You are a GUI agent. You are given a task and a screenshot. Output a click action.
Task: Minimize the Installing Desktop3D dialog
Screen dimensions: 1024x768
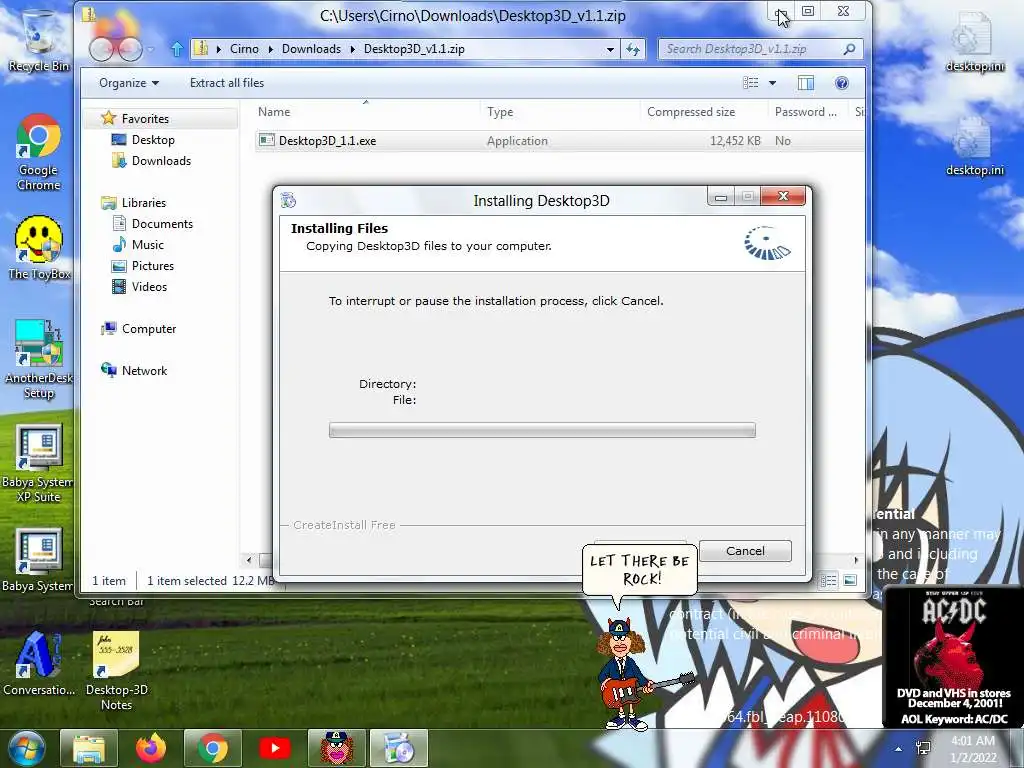[721, 197]
